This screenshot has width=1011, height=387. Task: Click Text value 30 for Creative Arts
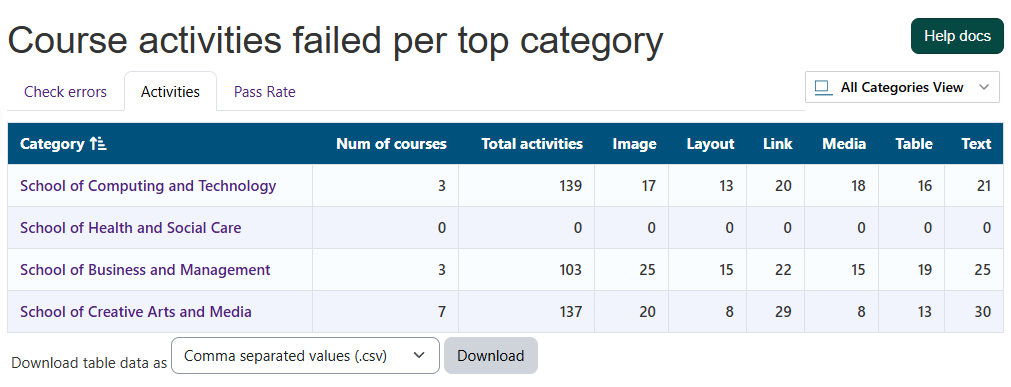[983, 312]
